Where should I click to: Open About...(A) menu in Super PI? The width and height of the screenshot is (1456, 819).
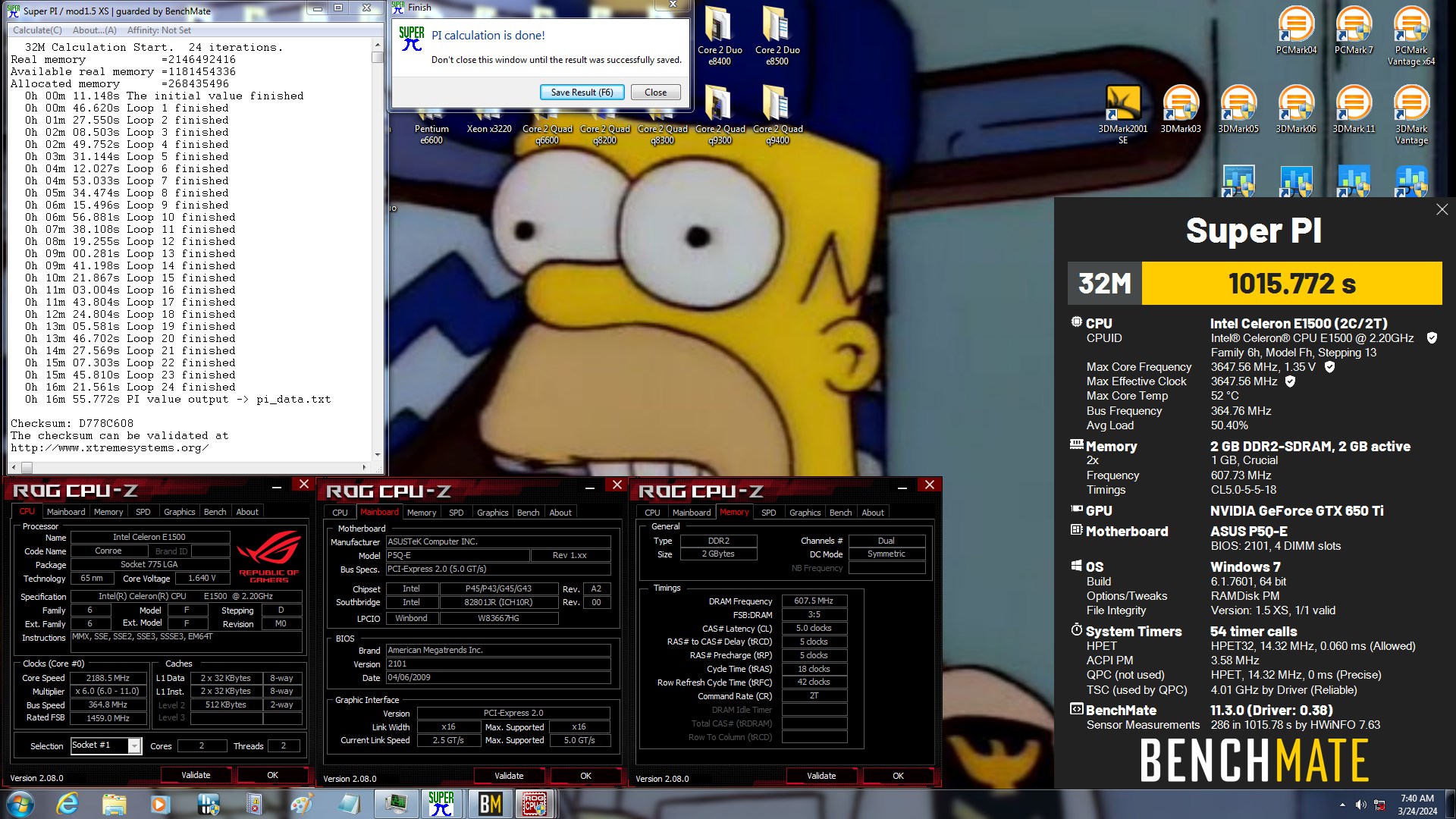coord(95,30)
